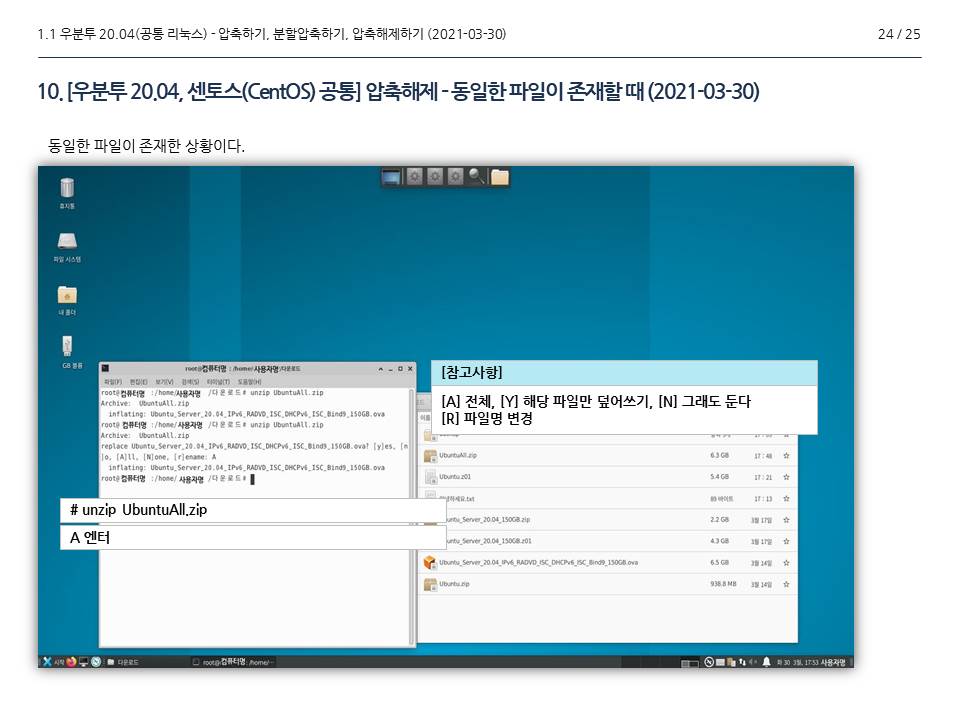The image size is (960, 720).
Task: Click Ubuntu.z01 file name
Action: click(455, 477)
